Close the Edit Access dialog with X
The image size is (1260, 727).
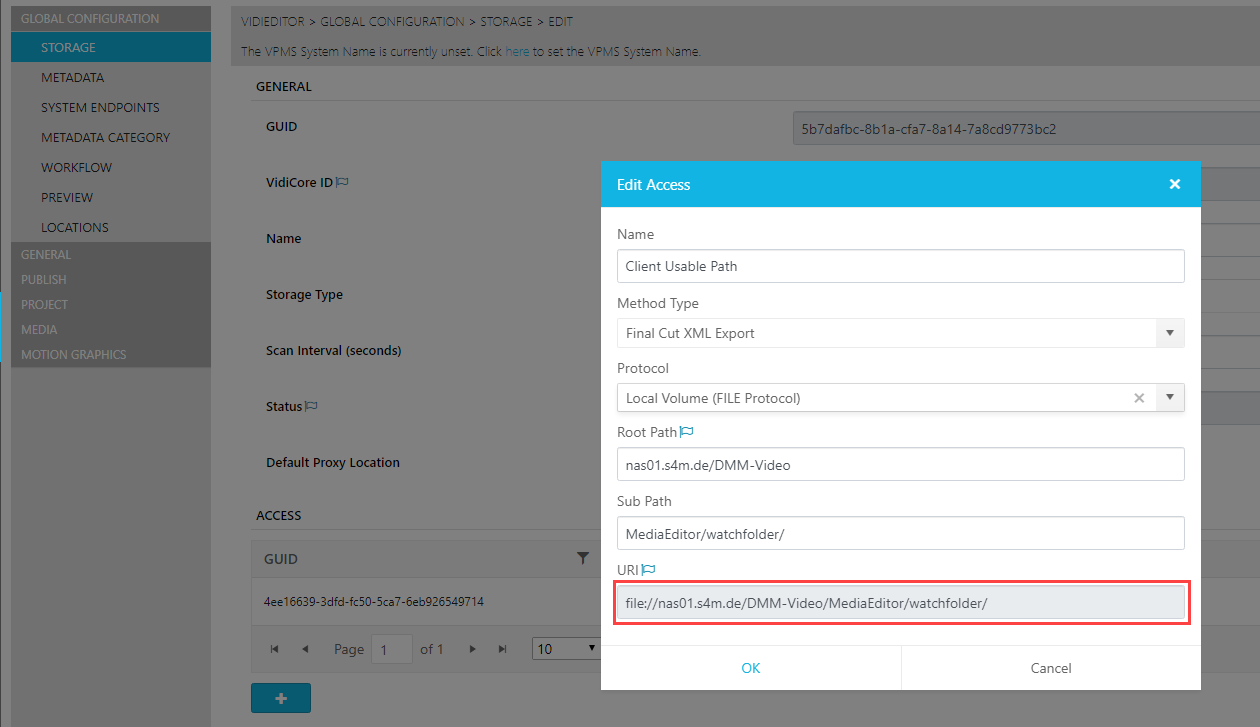(1174, 184)
